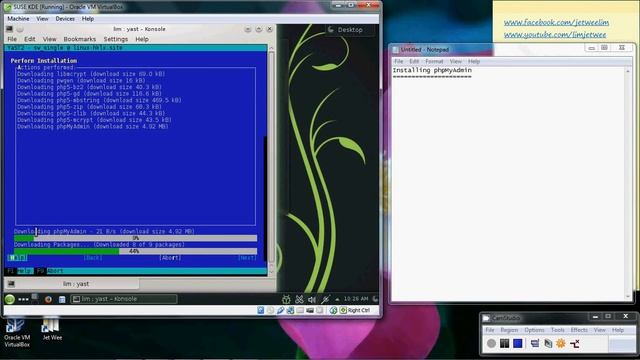Open Oracle VM VirtualBox desktop shortcut
The width and height of the screenshot is (640, 360).
click(17, 333)
